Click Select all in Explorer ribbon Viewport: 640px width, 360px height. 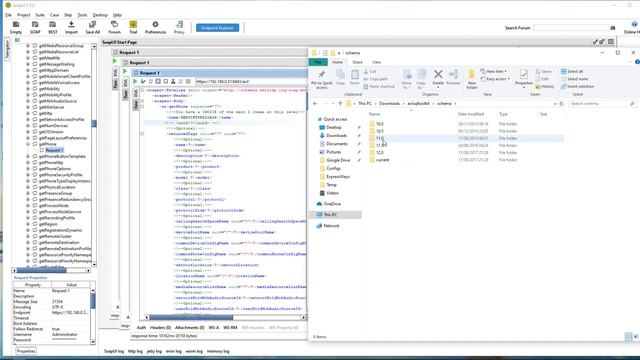[x=572, y=71]
